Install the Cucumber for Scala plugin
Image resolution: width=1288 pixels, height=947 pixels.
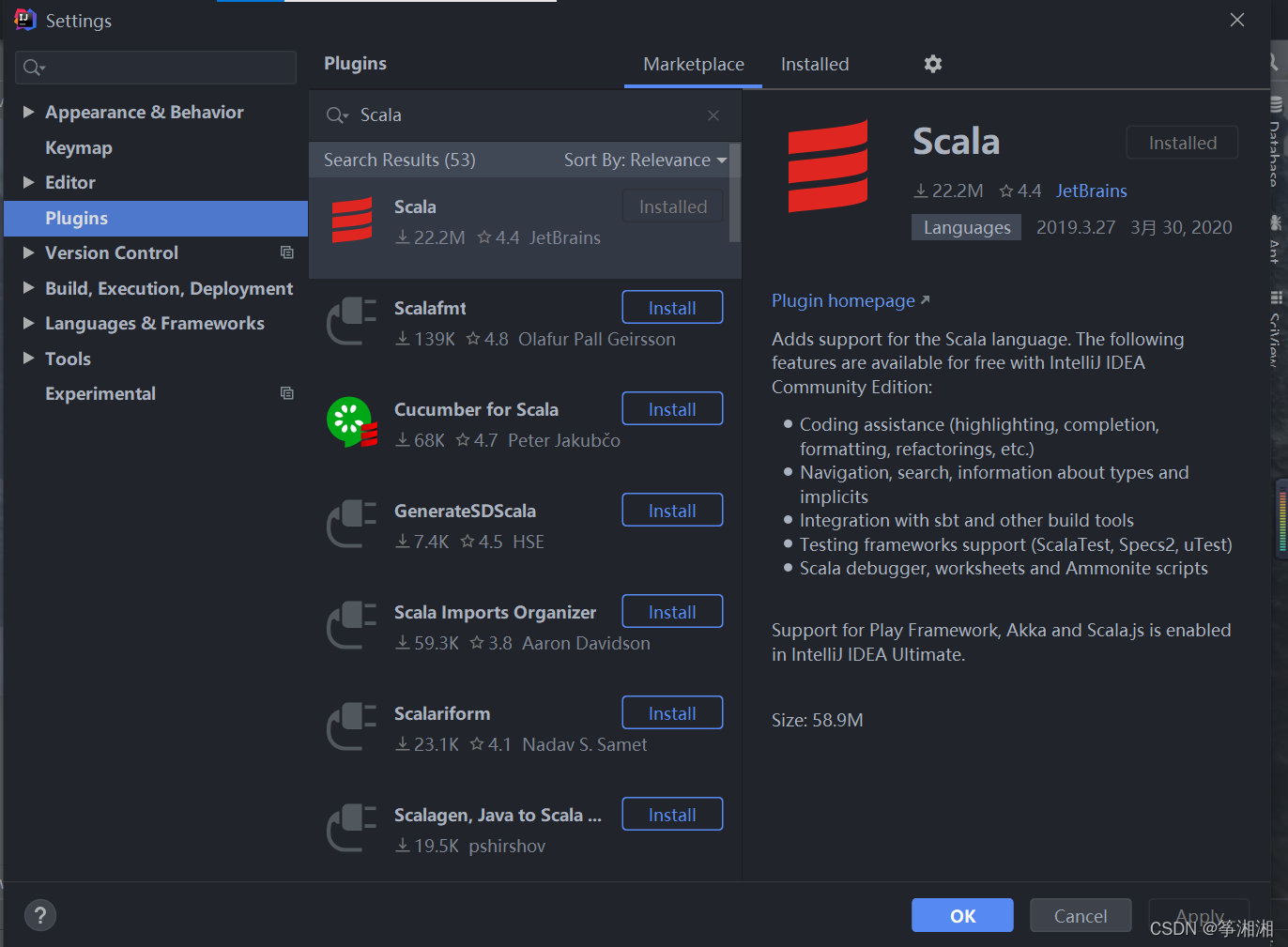coord(672,409)
